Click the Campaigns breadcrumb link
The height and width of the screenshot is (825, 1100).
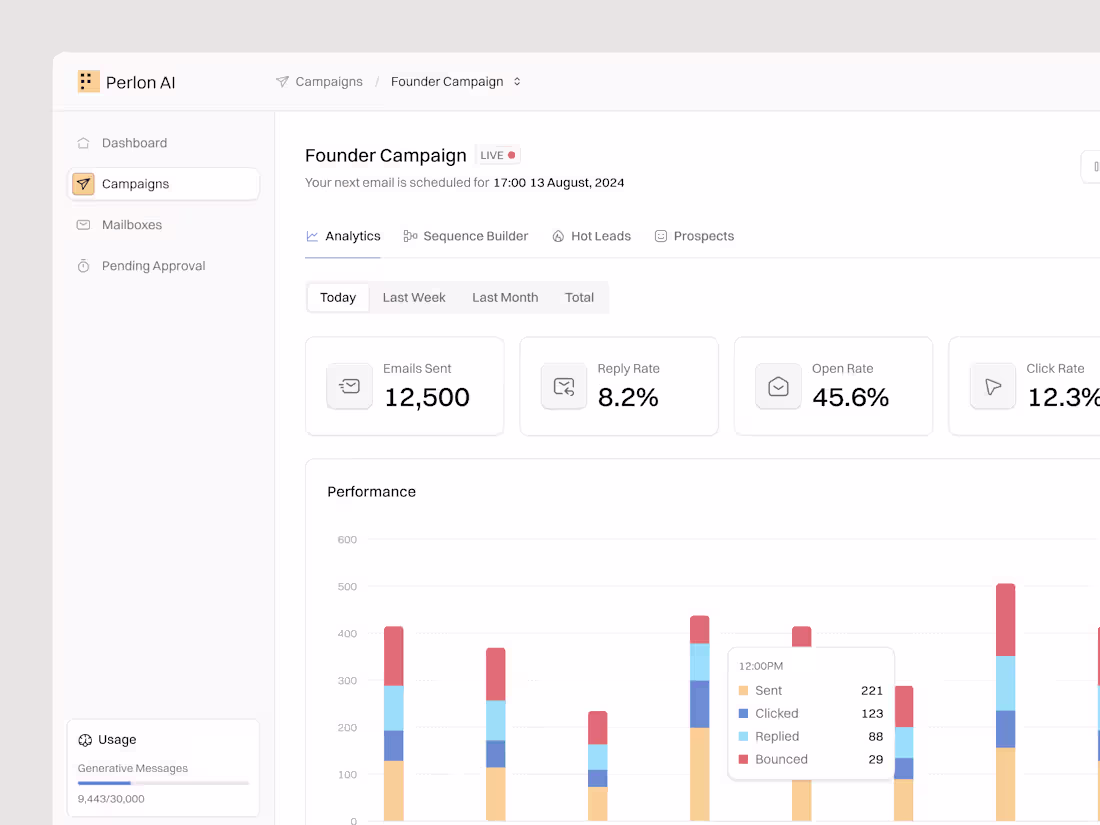[x=328, y=81]
